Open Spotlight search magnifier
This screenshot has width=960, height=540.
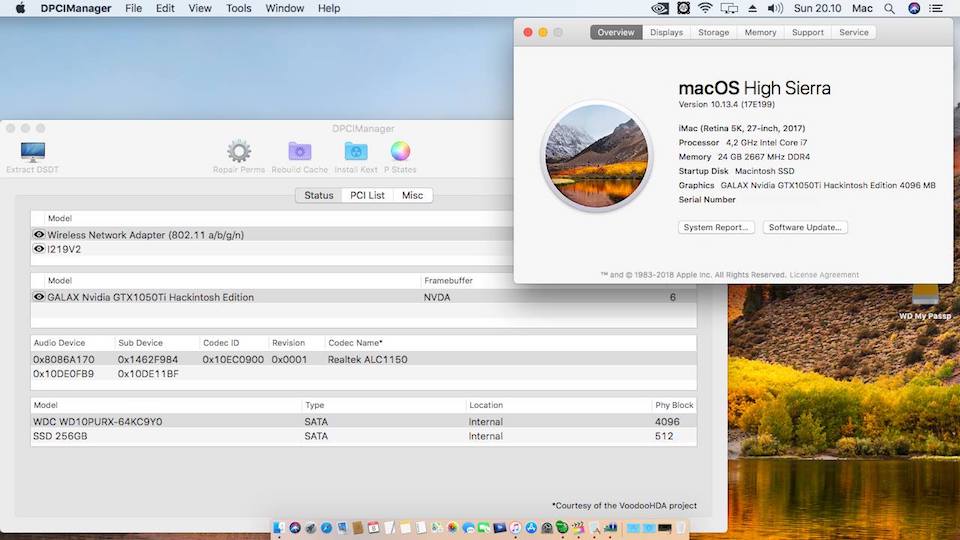(x=889, y=9)
